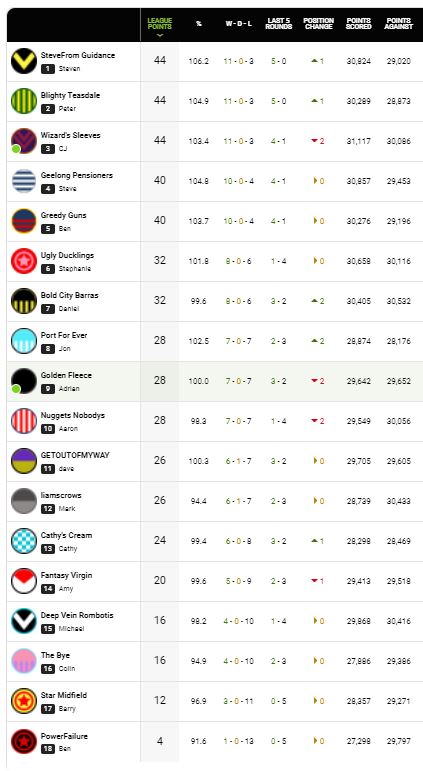Open Blighty Teasdale green striped team logo
423x771 pixels.
[24, 101]
